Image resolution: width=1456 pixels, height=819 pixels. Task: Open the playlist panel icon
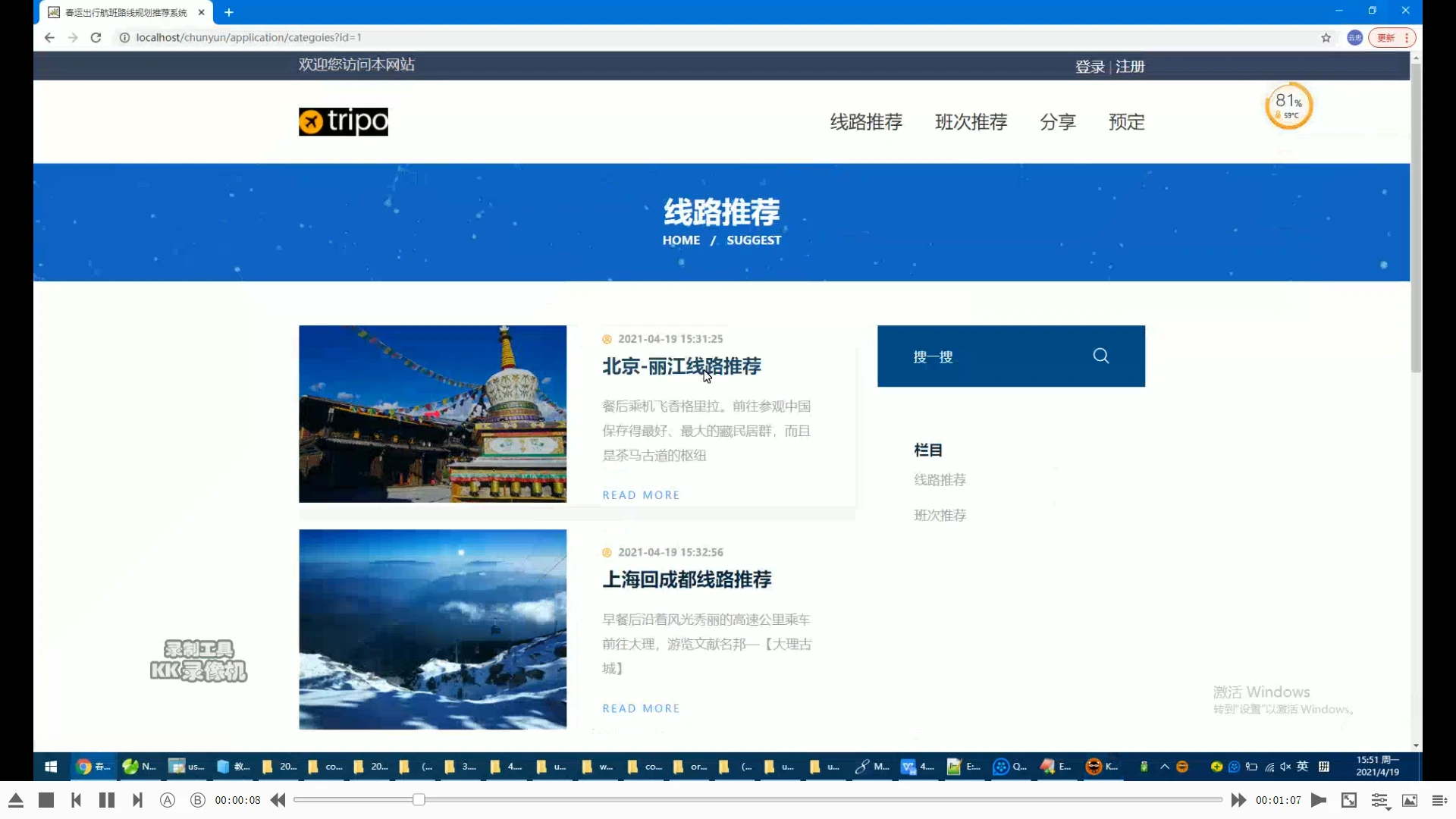(1439, 800)
